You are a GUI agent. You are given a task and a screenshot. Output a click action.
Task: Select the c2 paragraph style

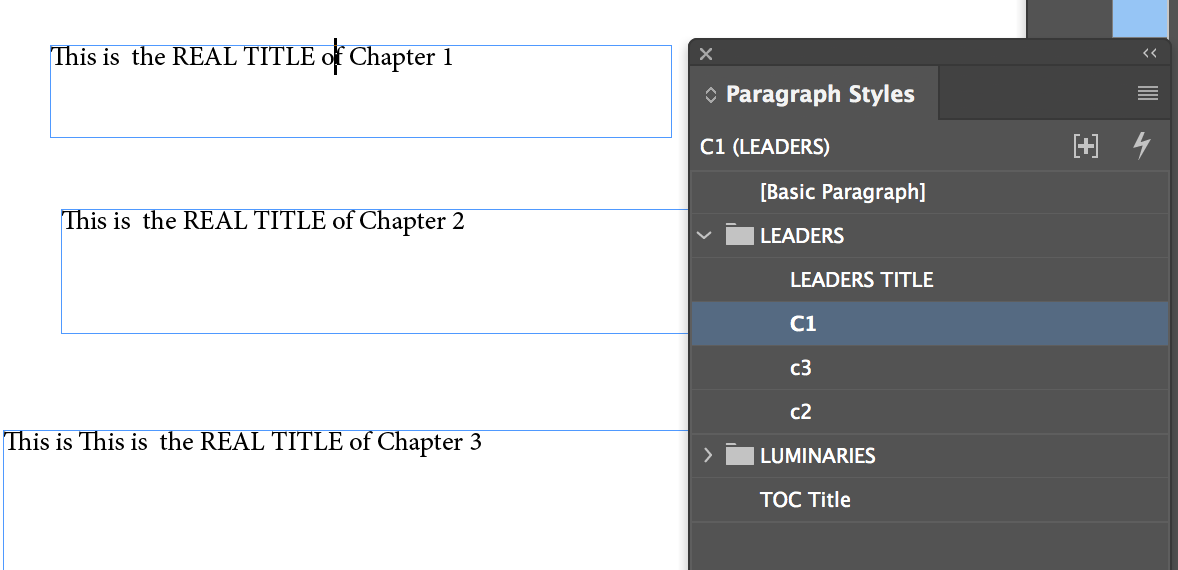(800, 412)
